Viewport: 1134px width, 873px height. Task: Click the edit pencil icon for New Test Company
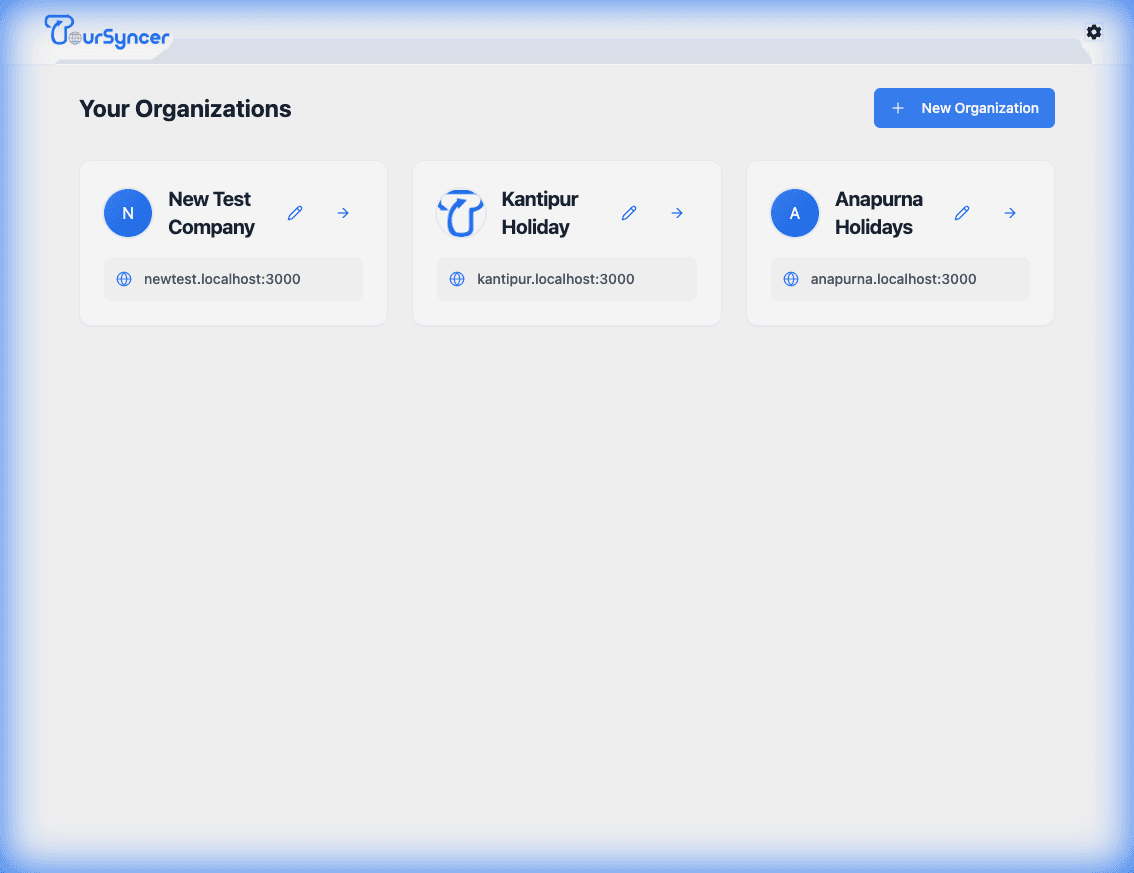click(295, 212)
